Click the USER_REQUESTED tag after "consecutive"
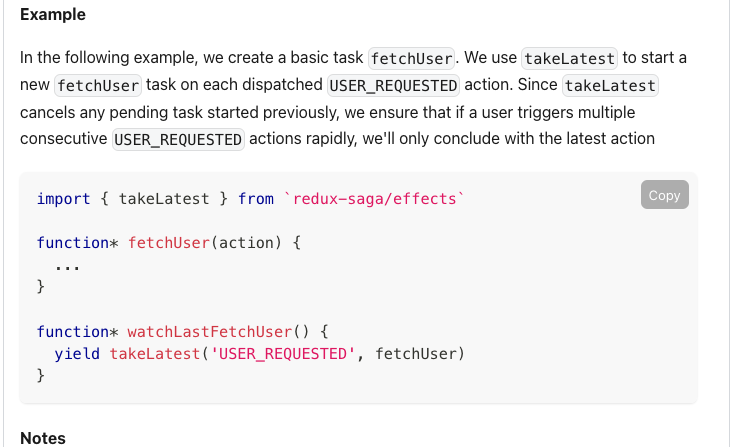The width and height of the screenshot is (730, 447). (x=178, y=139)
